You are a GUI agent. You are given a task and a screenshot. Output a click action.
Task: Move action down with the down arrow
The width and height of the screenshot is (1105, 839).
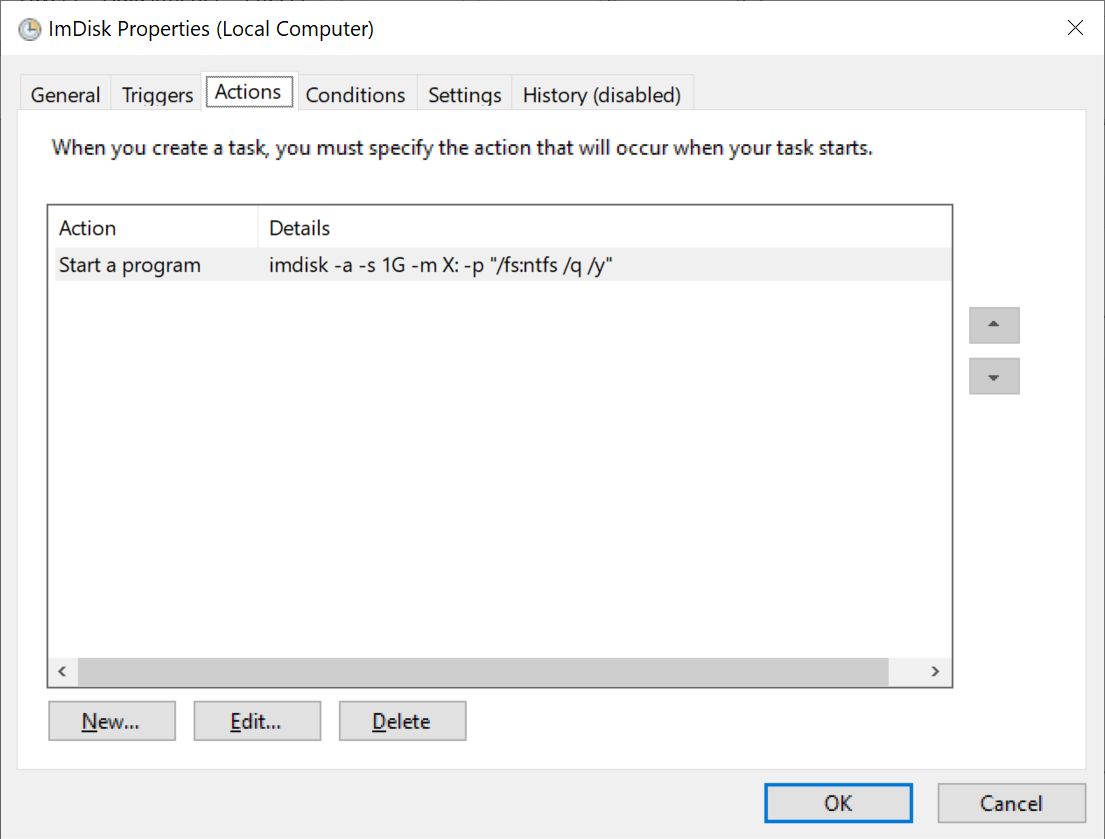point(994,376)
